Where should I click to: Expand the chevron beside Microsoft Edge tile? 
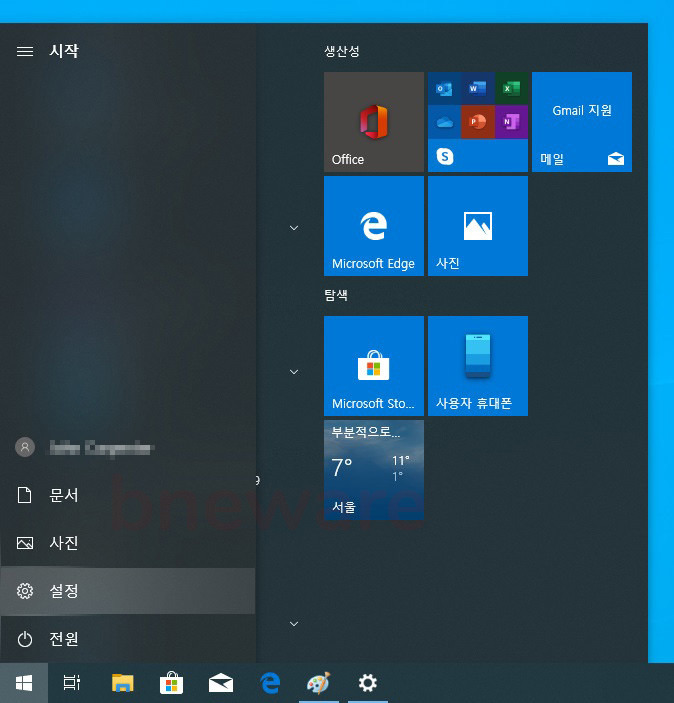(x=294, y=228)
